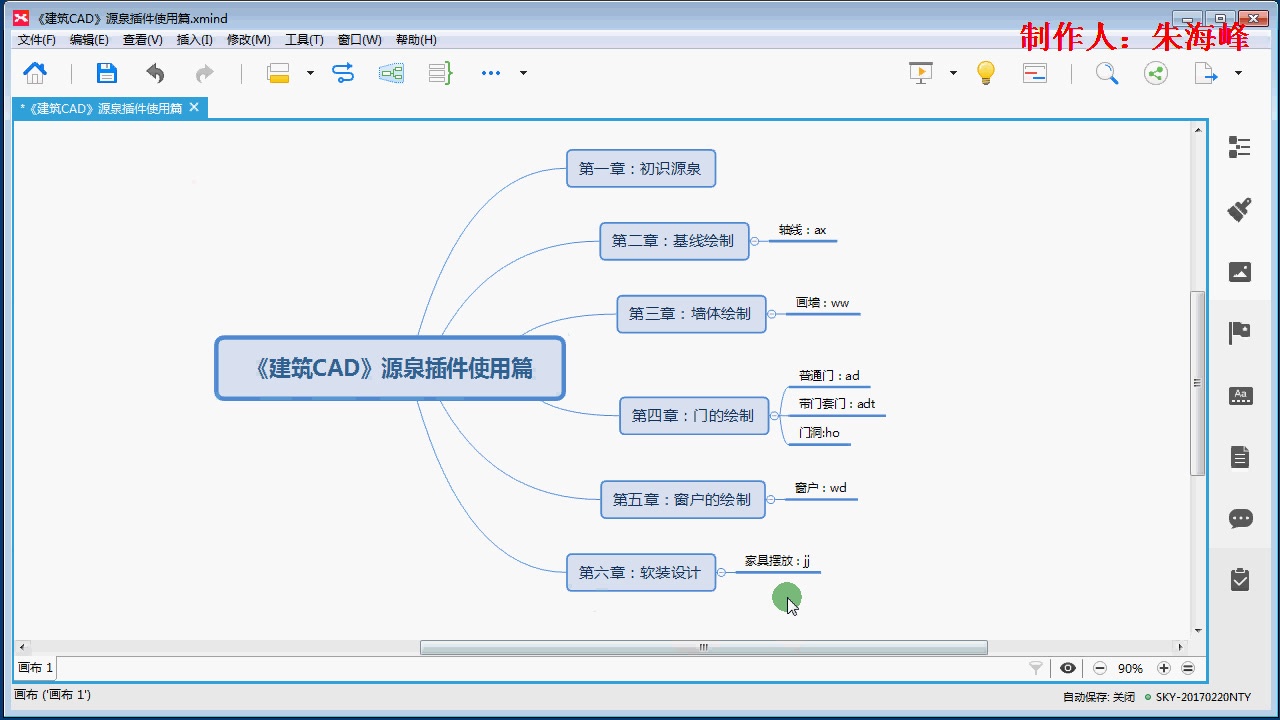Save the mind map file
Viewport: 1280px width, 720px height.
point(107,73)
